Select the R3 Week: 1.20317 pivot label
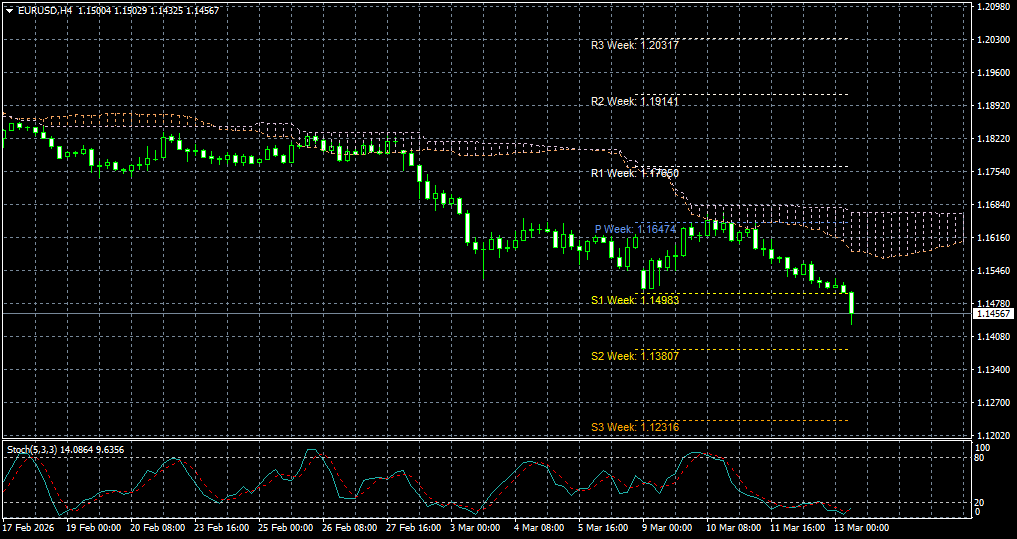The height and width of the screenshot is (539, 1017). click(635, 45)
